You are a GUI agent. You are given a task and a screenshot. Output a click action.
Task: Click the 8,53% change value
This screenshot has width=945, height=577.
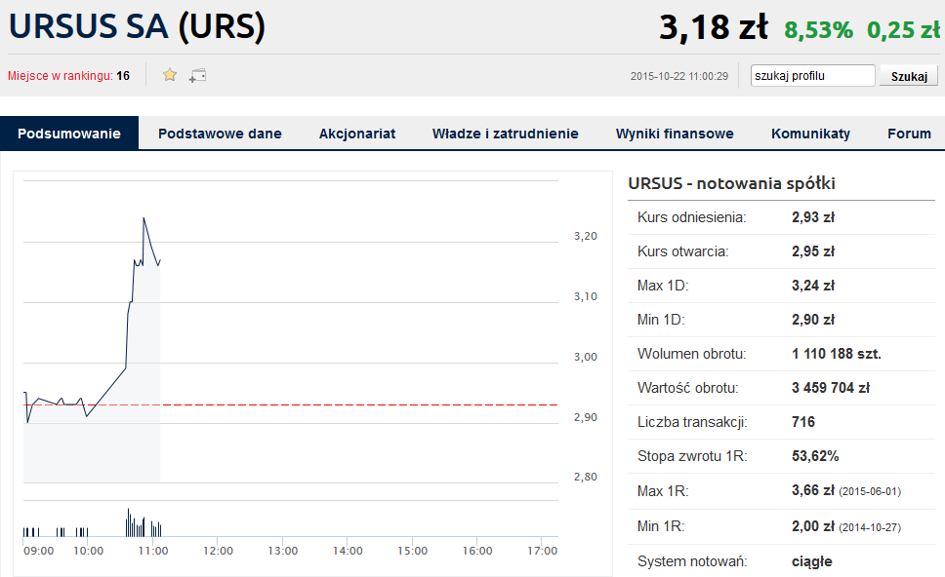(818, 30)
